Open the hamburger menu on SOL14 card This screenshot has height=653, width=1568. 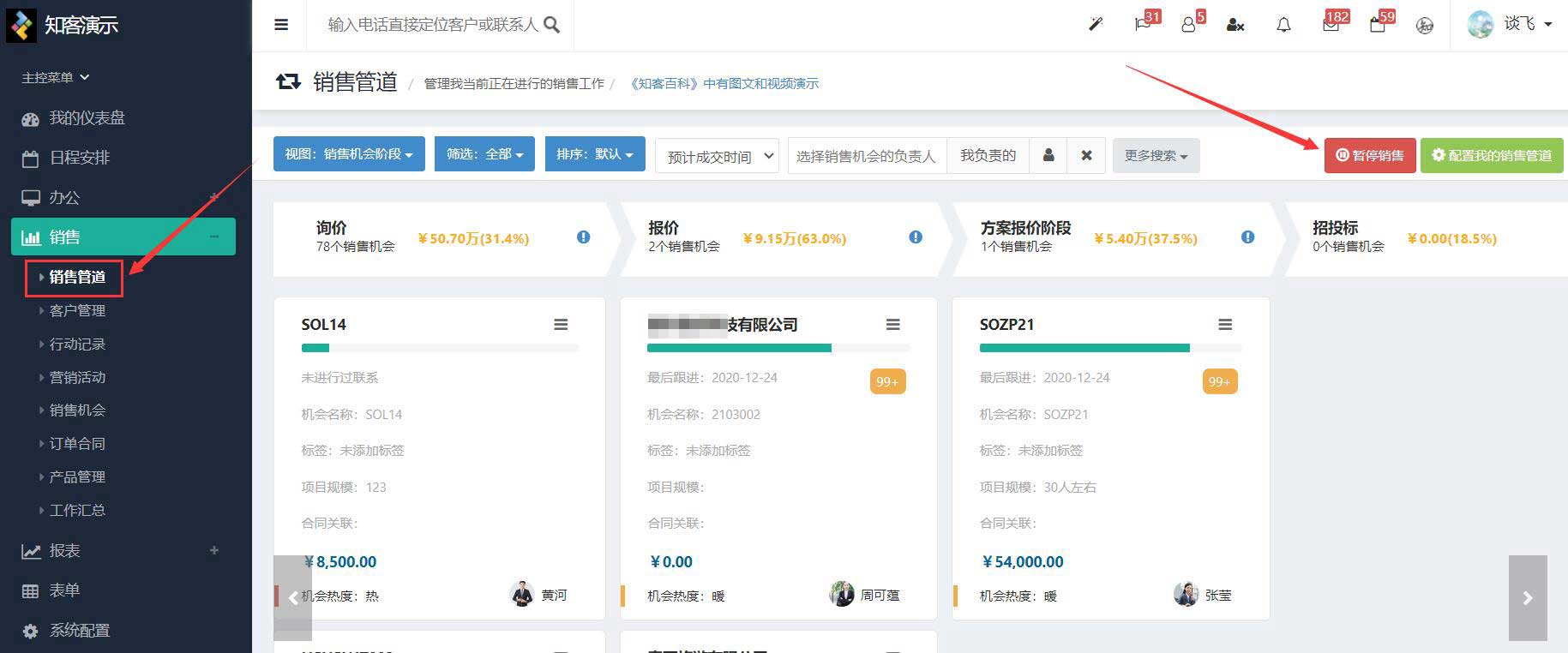pyautogui.click(x=561, y=325)
